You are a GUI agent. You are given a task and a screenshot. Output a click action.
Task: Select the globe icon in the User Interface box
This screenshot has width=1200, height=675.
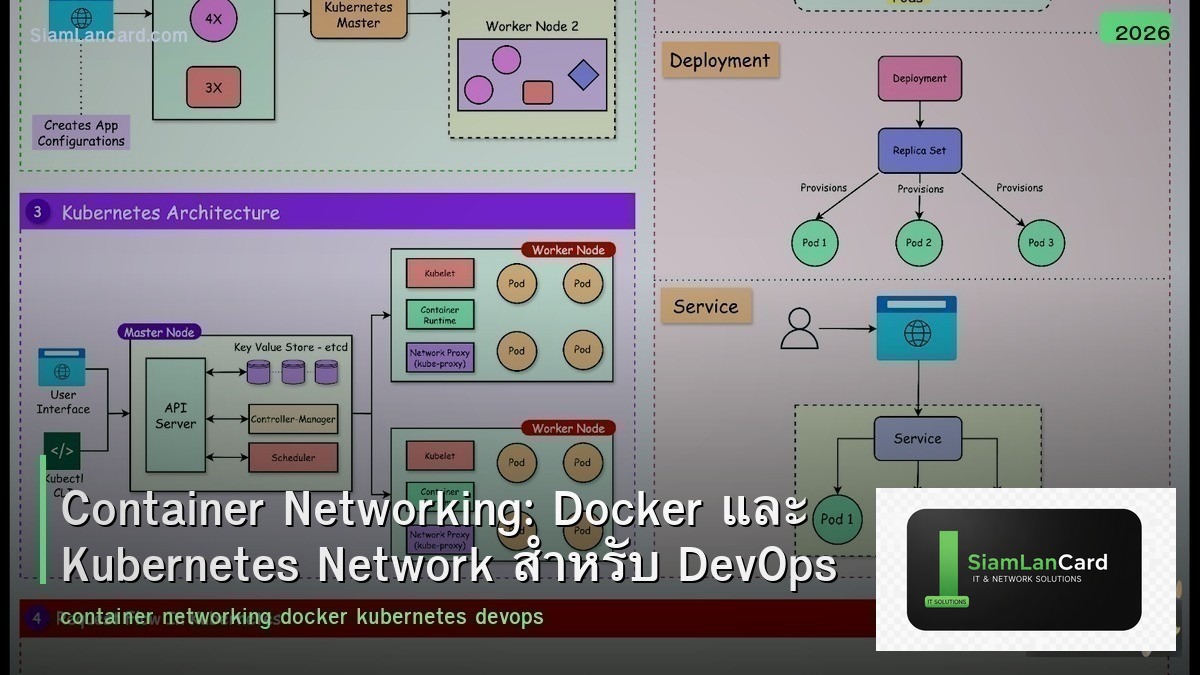point(61,370)
